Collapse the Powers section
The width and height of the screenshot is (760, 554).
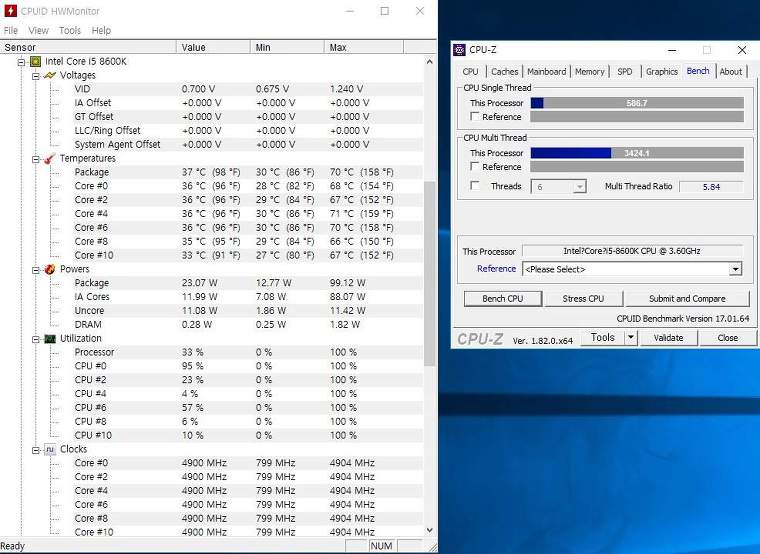(35, 270)
